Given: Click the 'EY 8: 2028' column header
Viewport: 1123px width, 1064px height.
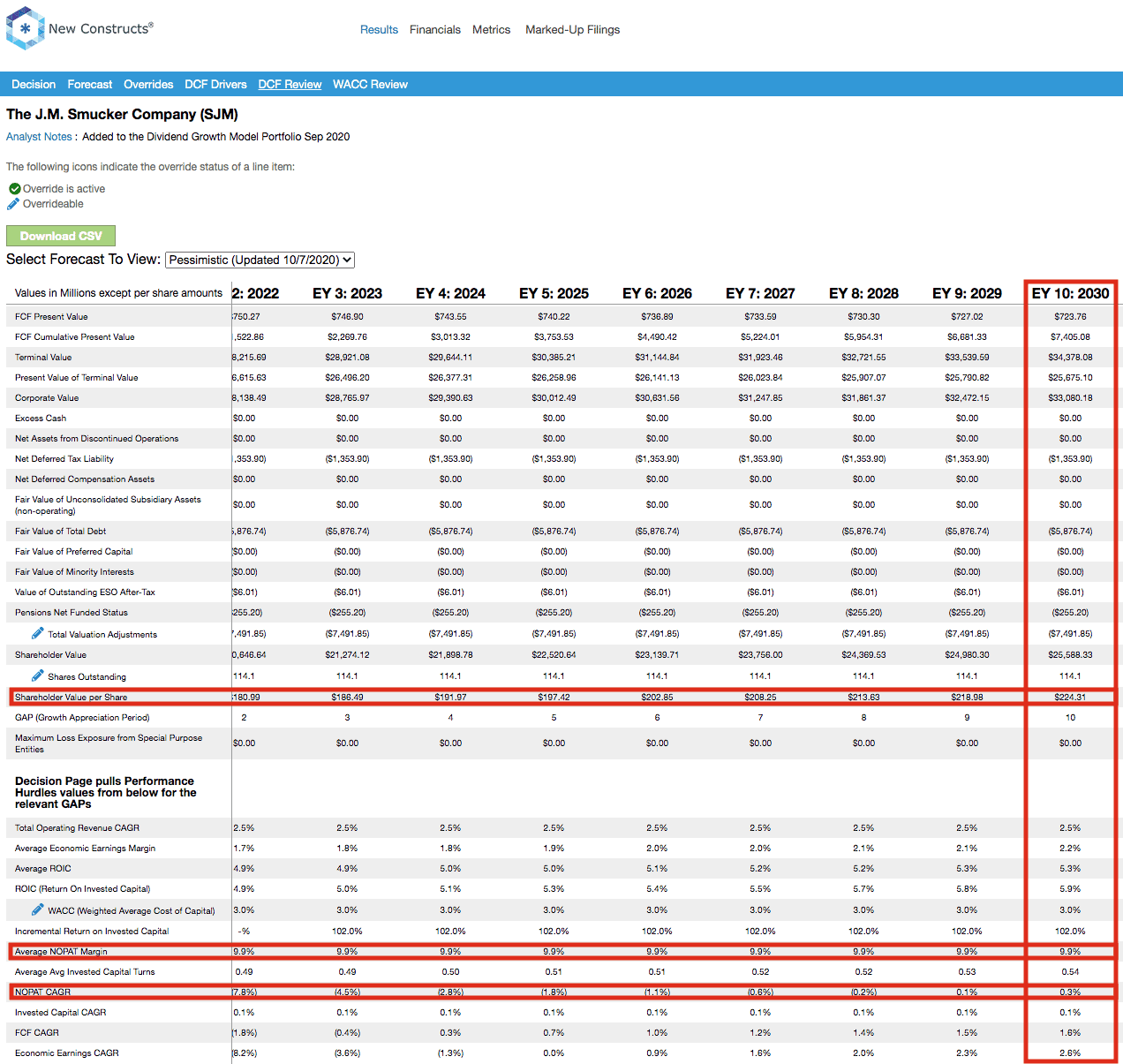Looking at the screenshot, I should pyautogui.click(x=863, y=293).
